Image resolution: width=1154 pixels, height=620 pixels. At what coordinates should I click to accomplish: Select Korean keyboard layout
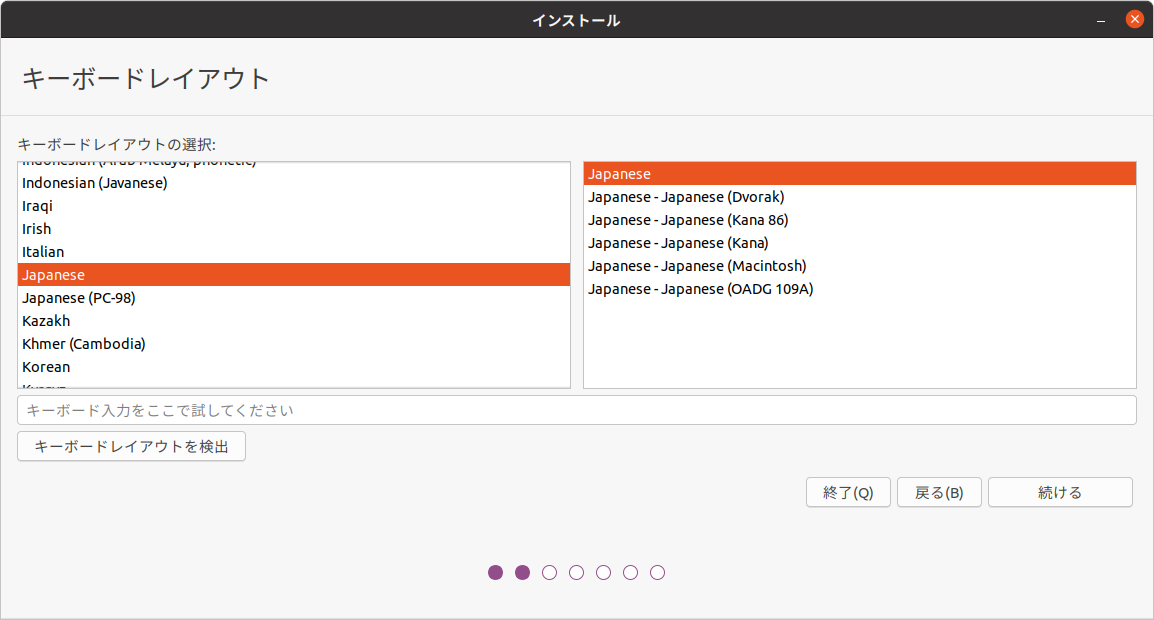[x=294, y=367]
